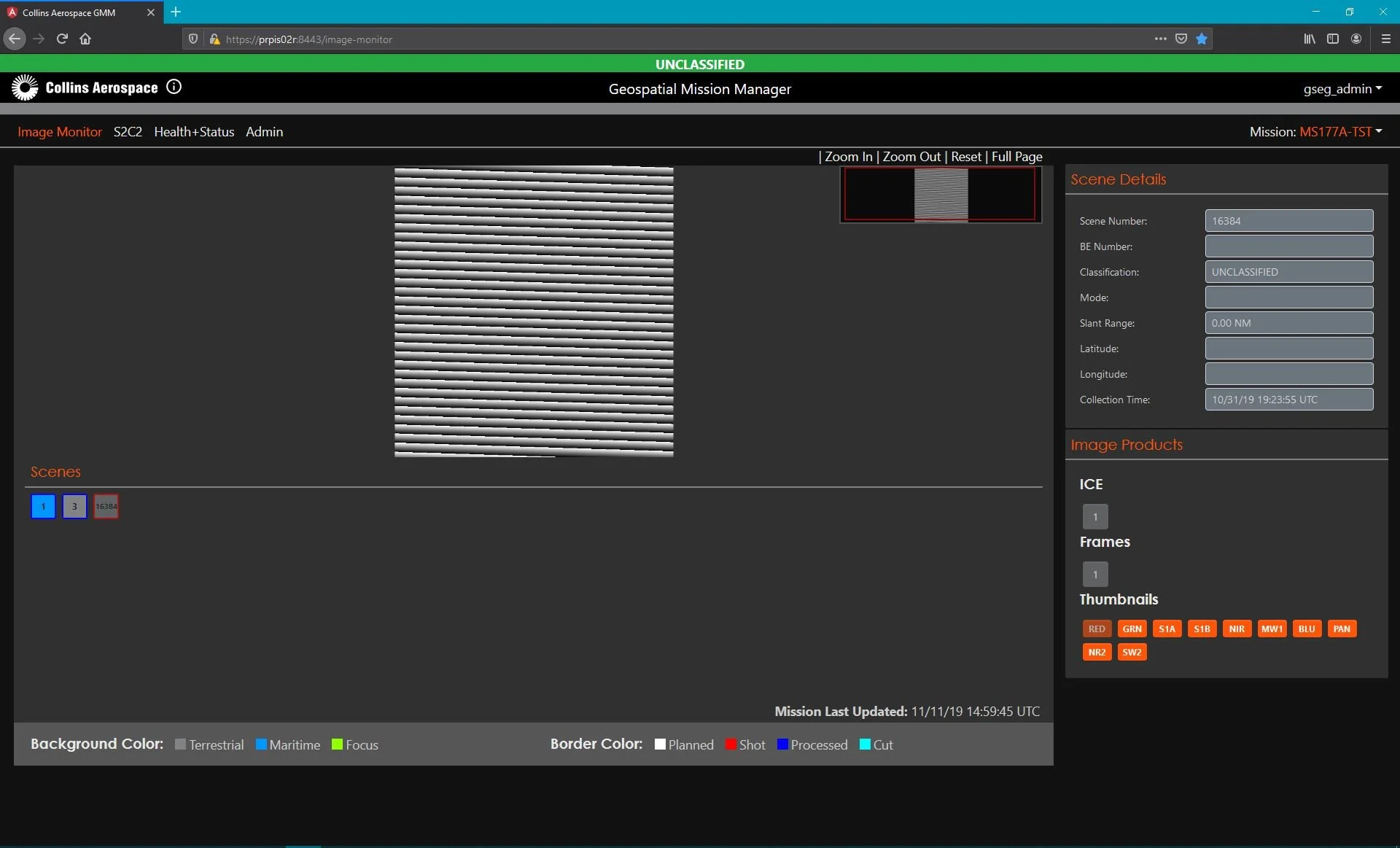Select the GRN thumbnail band

click(x=1132, y=629)
